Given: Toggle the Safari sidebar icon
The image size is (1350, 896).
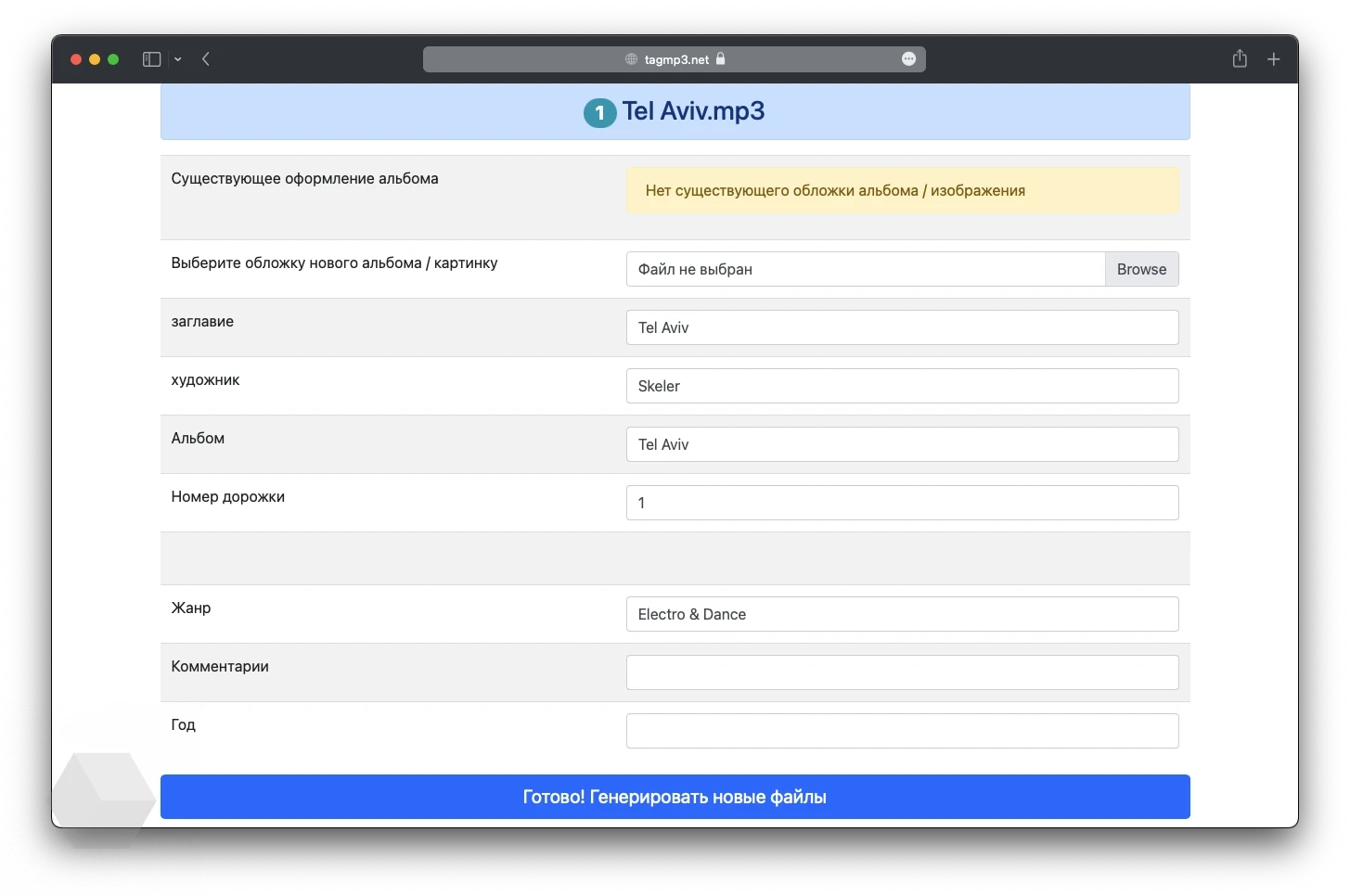Looking at the screenshot, I should [151, 59].
